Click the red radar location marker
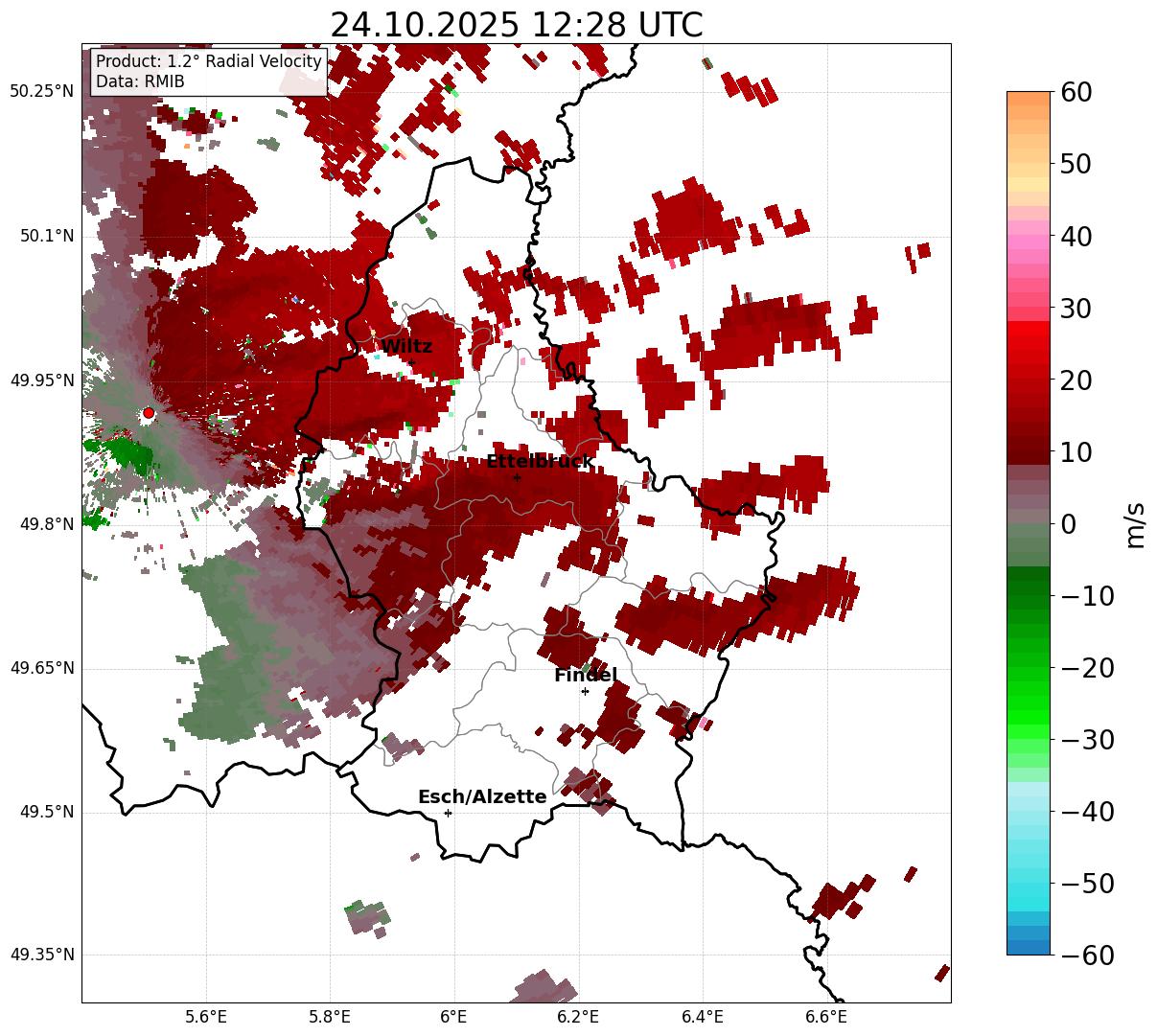Viewport: 1157px width, 1036px height. (149, 413)
